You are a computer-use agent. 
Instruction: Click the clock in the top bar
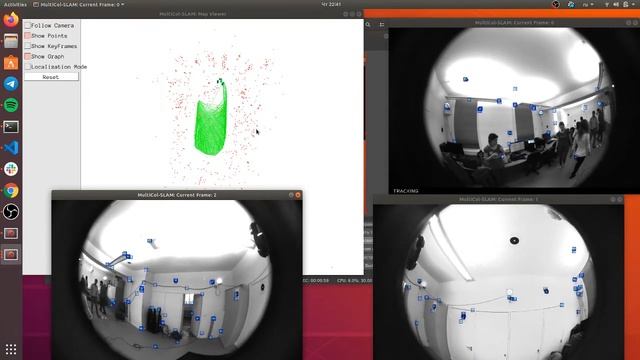pyautogui.click(x=331, y=4)
